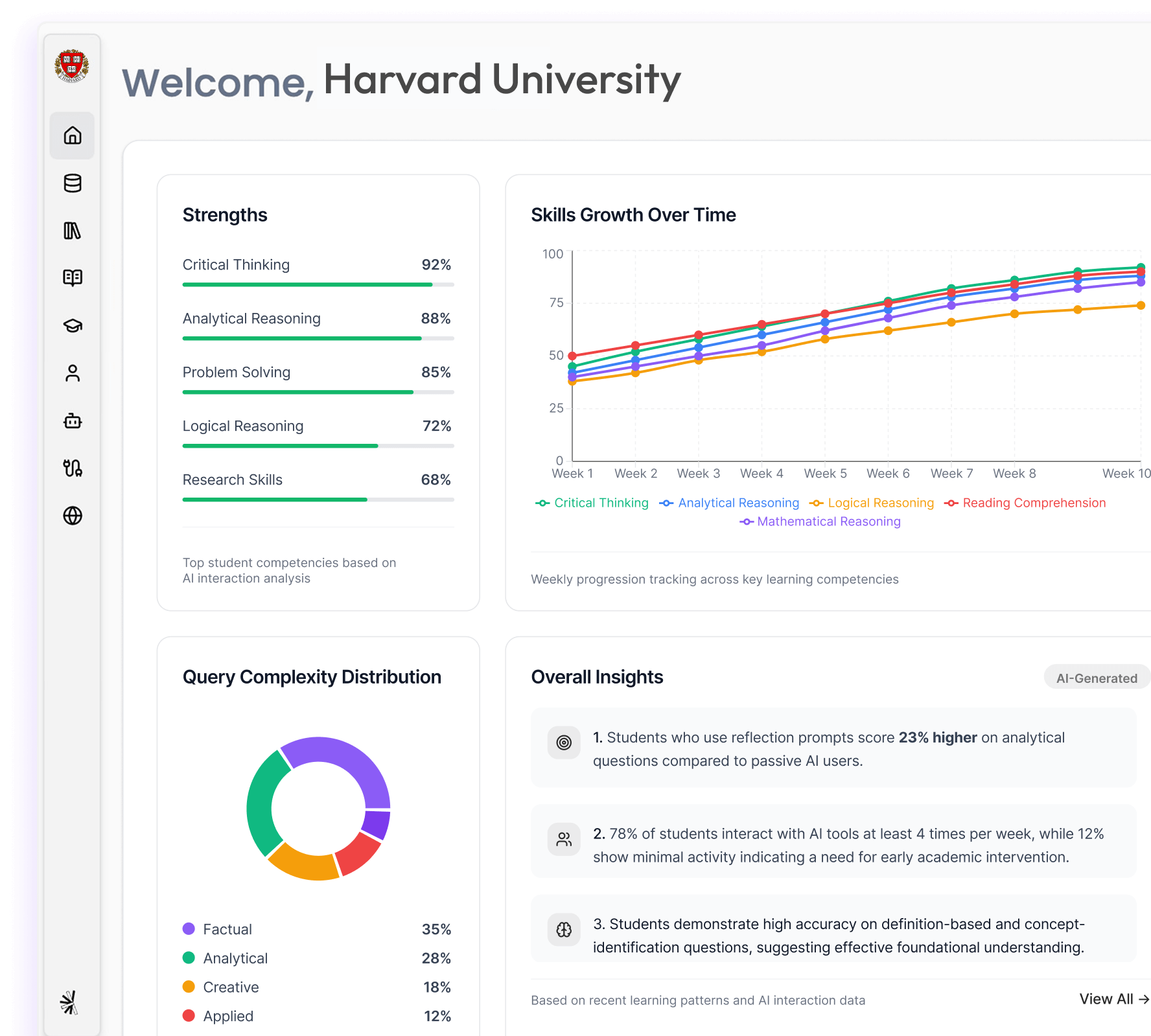The width and height of the screenshot is (1151, 1036).
Task: Open the Home dashboard icon
Action: pos(73,135)
